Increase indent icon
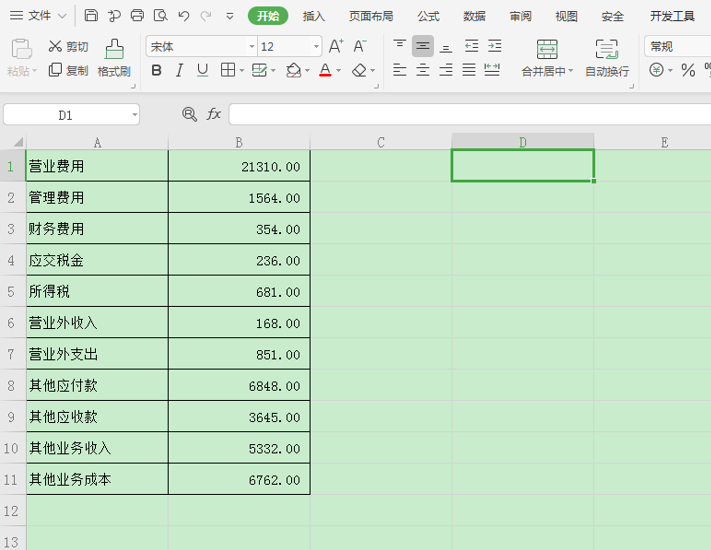This screenshot has width=711, height=550. point(495,46)
